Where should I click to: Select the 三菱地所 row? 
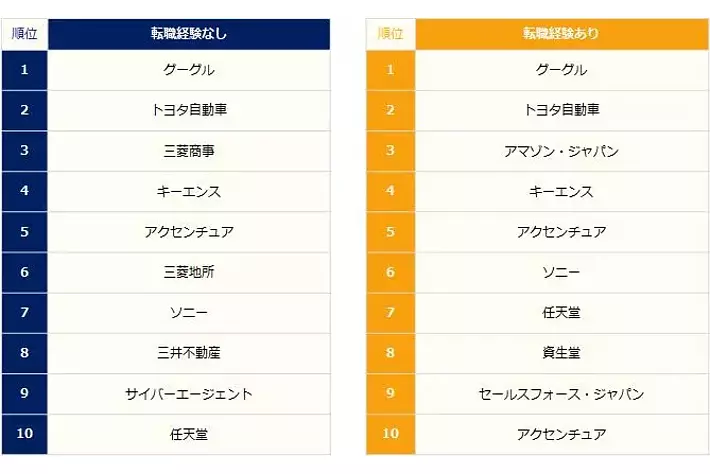[x=188, y=272]
